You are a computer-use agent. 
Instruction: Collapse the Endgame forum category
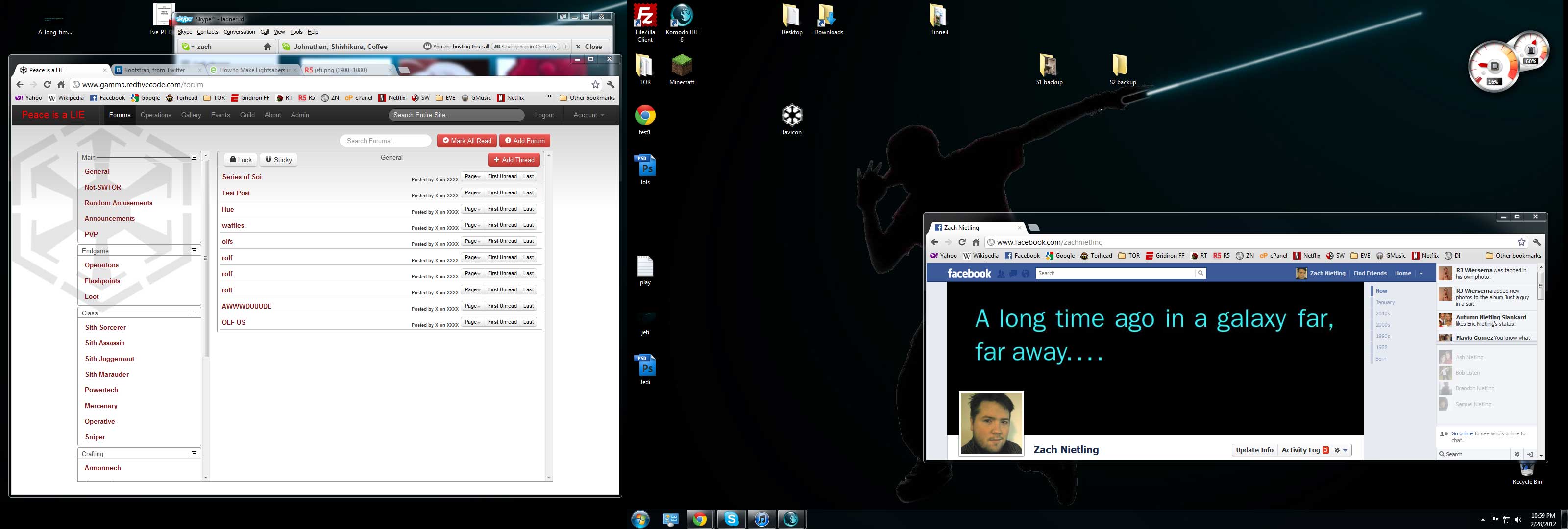(194, 251)
